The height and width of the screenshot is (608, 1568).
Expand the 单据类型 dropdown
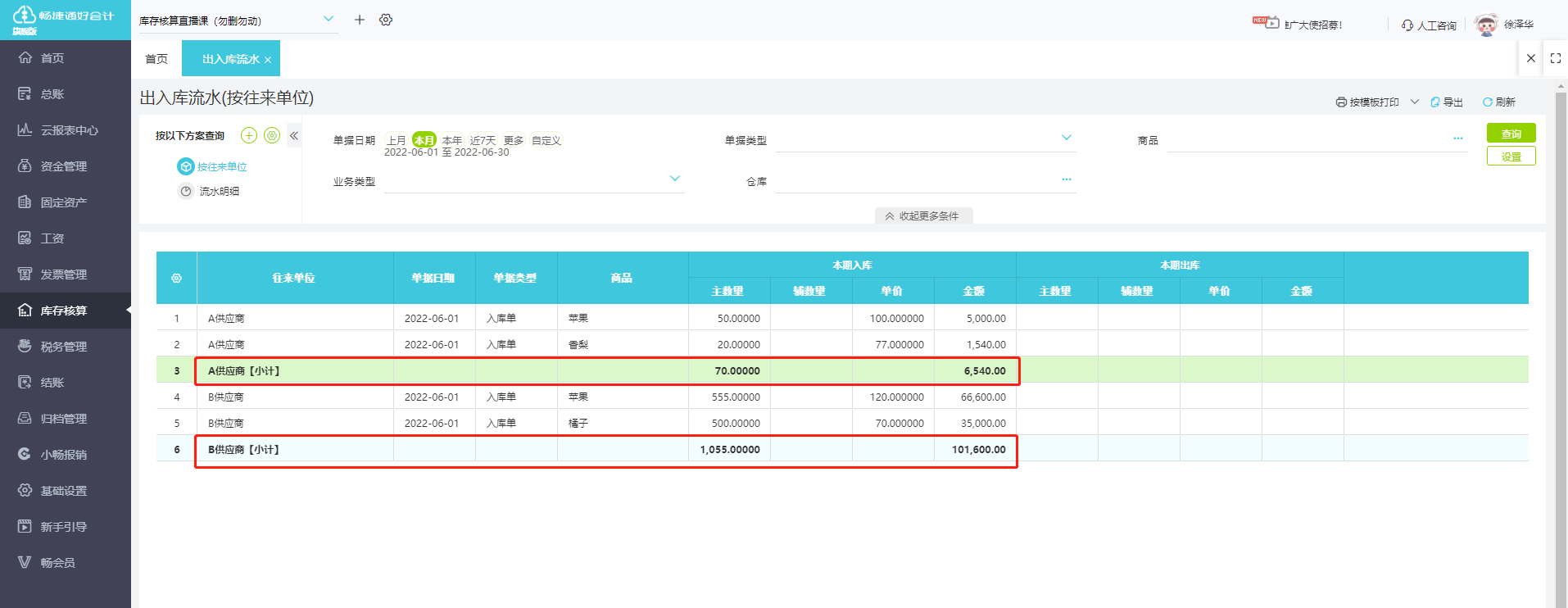point(1066,138)
